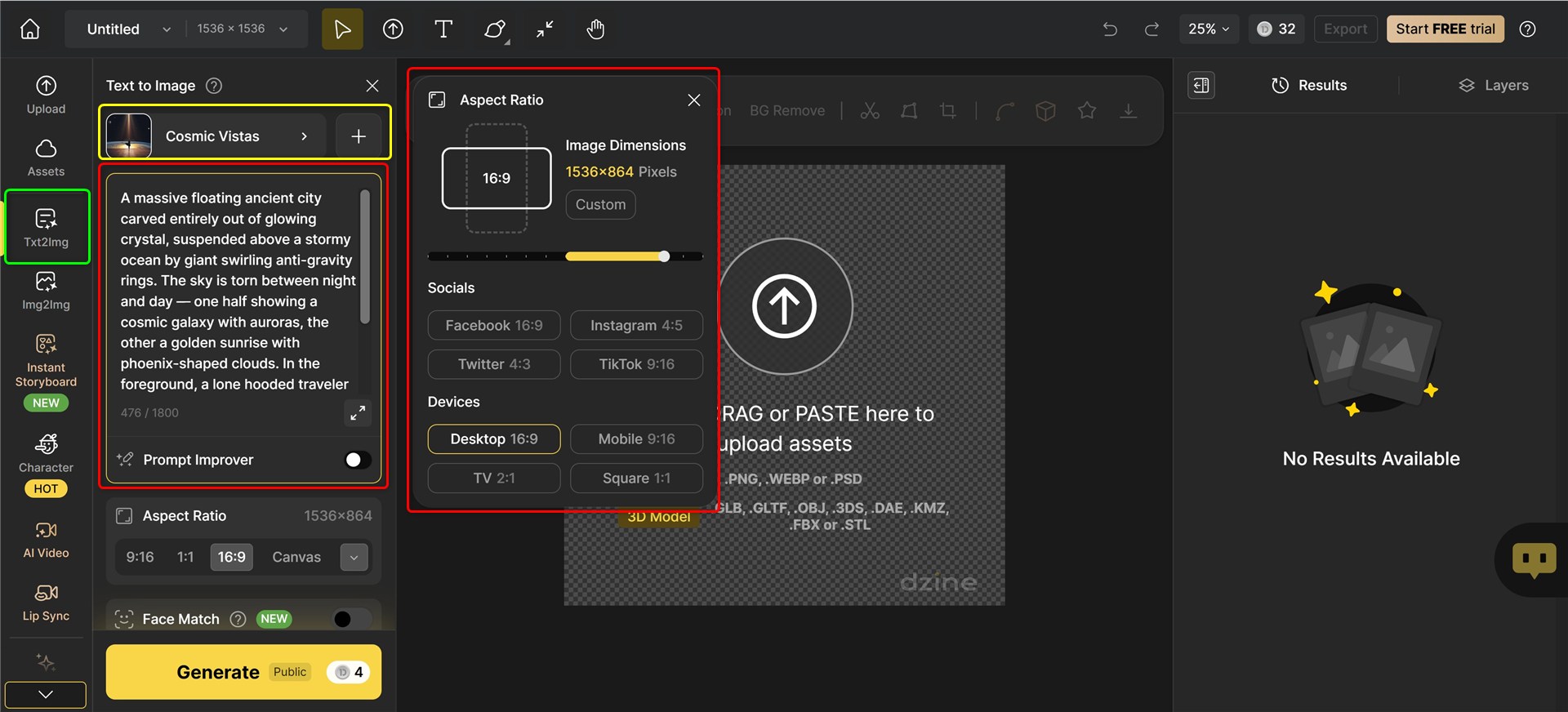1568x712 pixels.
Task: Expand the aspect ratio options dropdown arrow
Action: pyautogui.click(x=354, y=557)
